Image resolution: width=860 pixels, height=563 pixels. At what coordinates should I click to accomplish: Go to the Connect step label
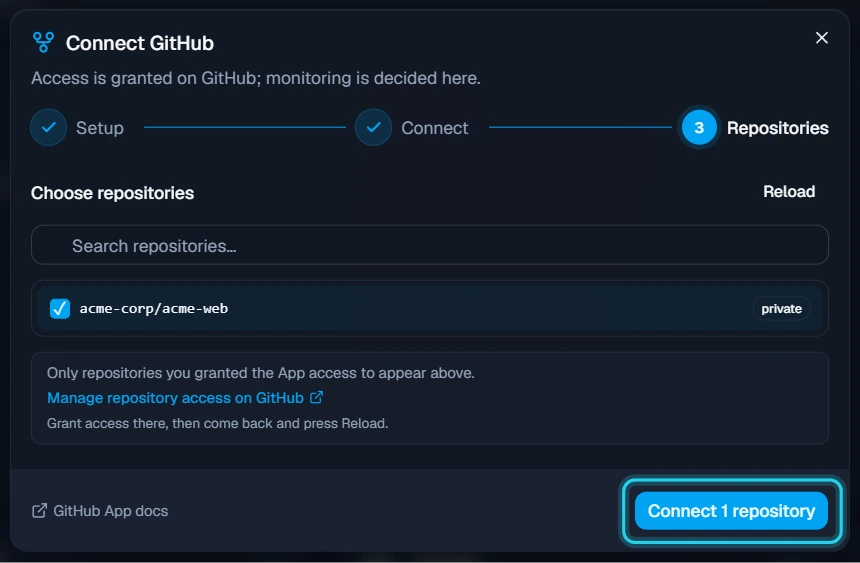(x=435, y=128)
